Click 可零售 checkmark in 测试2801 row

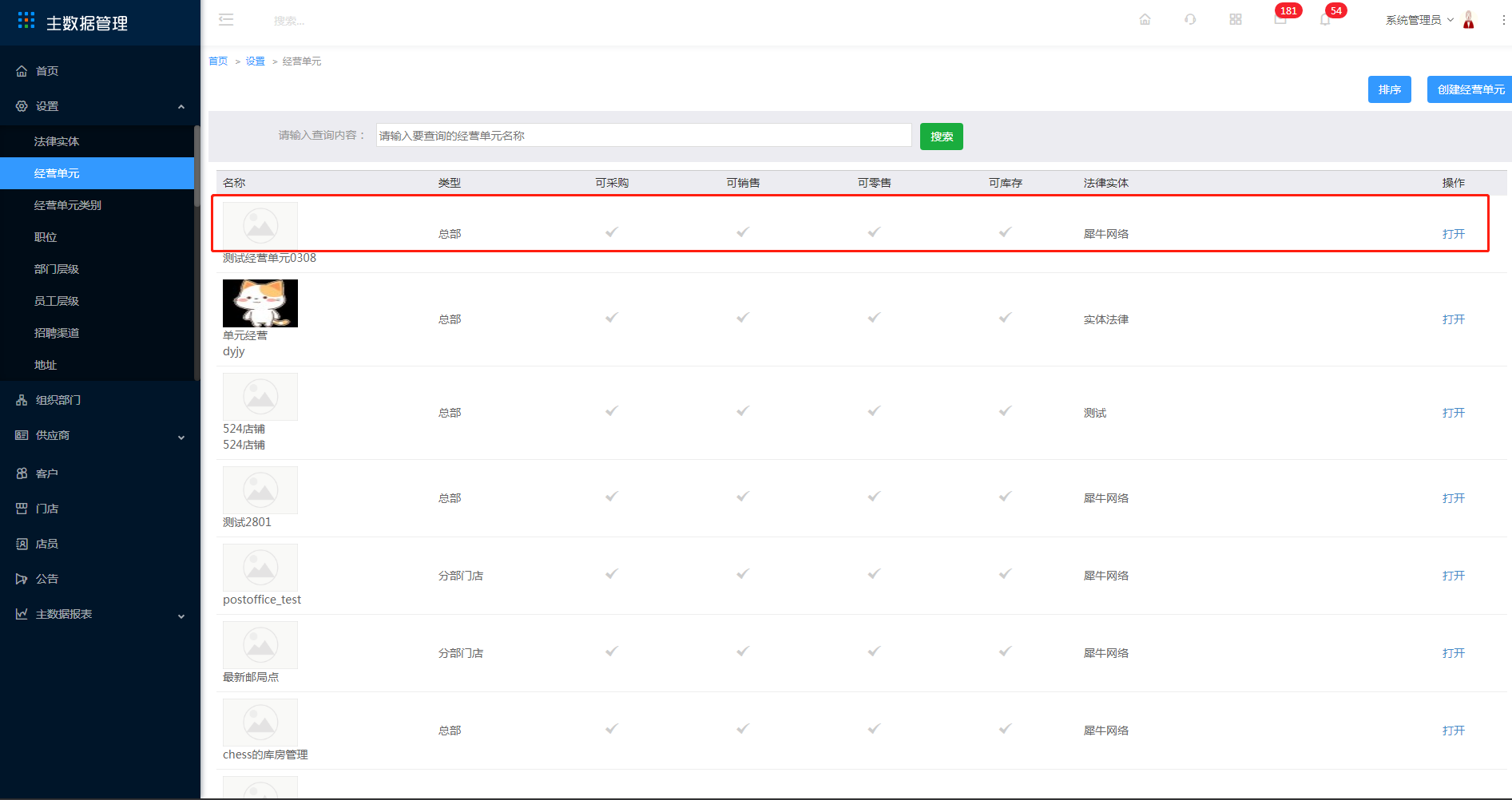tap(874, 497)
